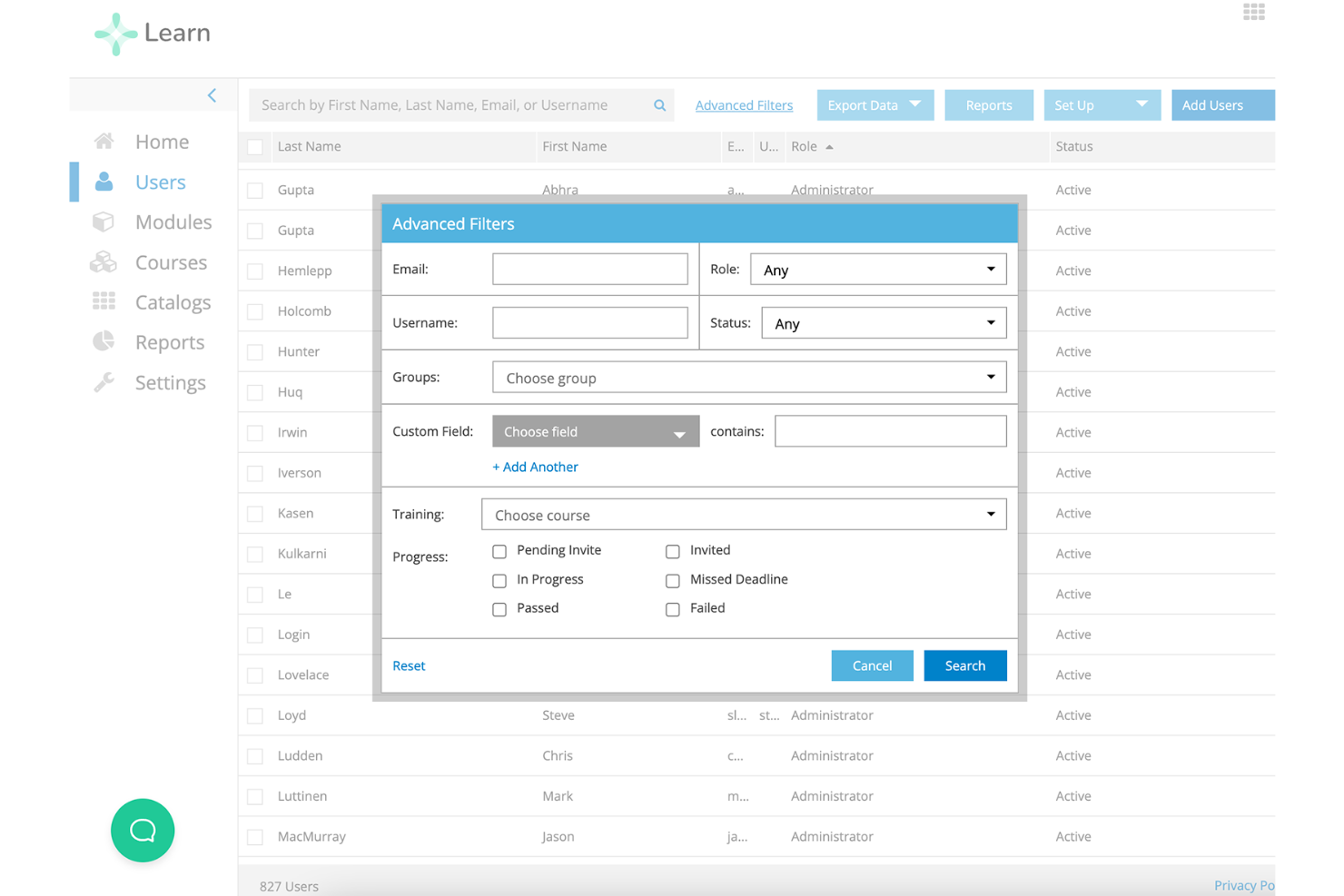Collapse the sidebar with the chevron arrow
The height and width of the screenshot is (896, 1344).
tap(212, 95)
